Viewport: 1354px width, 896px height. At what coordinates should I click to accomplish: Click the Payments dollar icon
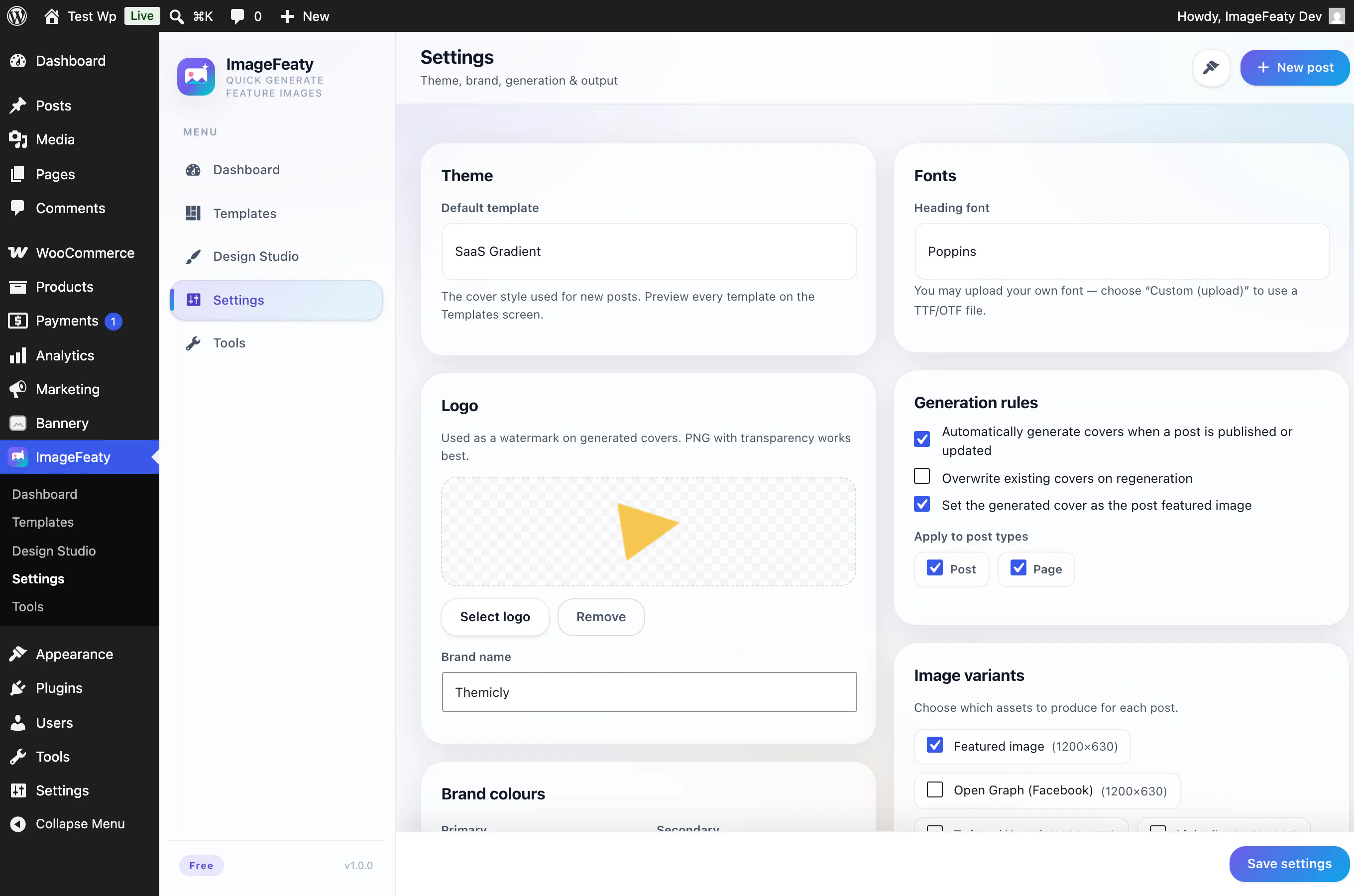tap(18, 321)
